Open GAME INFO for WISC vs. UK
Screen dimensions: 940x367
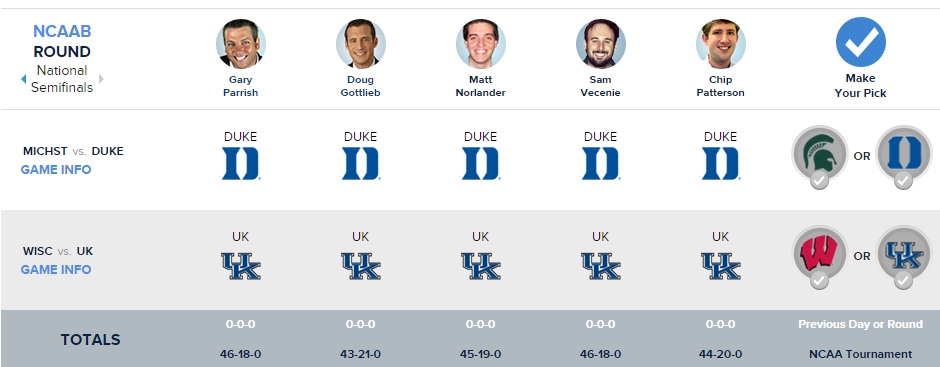[56, 270]
